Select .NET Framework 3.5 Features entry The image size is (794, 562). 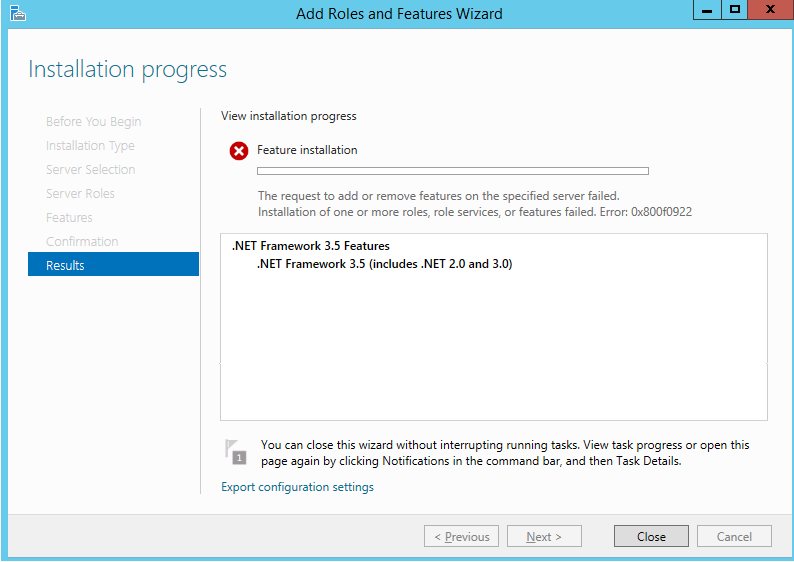tap(310, 246)
